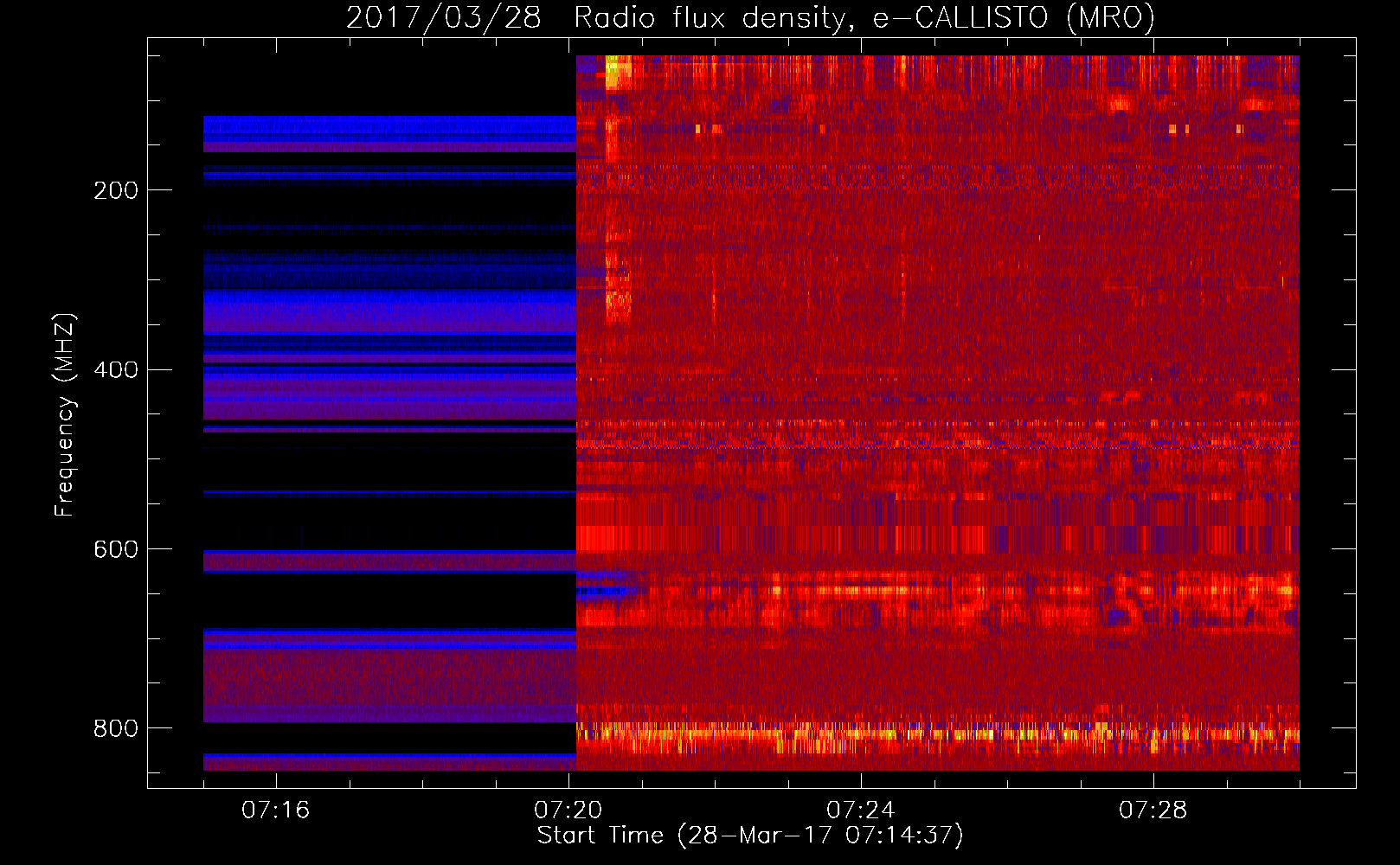
Task: Click the 07:20 time tick label
Action: [x=568, y=811]
